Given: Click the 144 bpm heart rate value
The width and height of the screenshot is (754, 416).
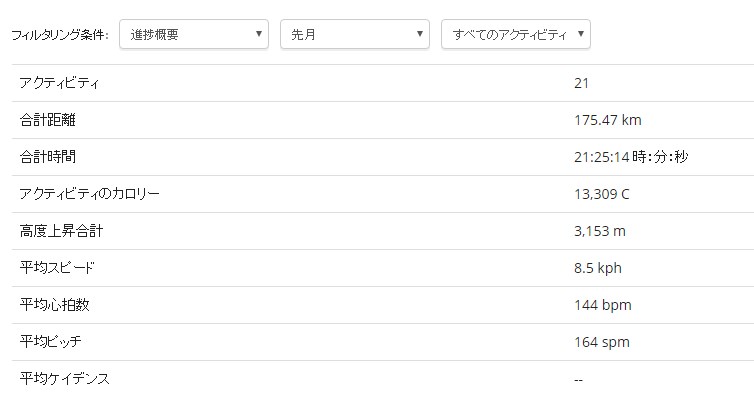Looking at the screenshot, I should [603, 305].
